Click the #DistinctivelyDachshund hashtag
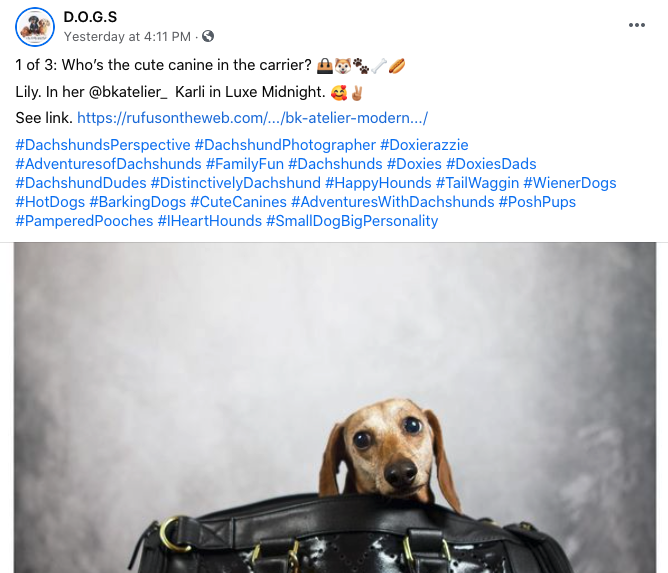The height and width of the screenshot is (573, 668). point(236,183)
